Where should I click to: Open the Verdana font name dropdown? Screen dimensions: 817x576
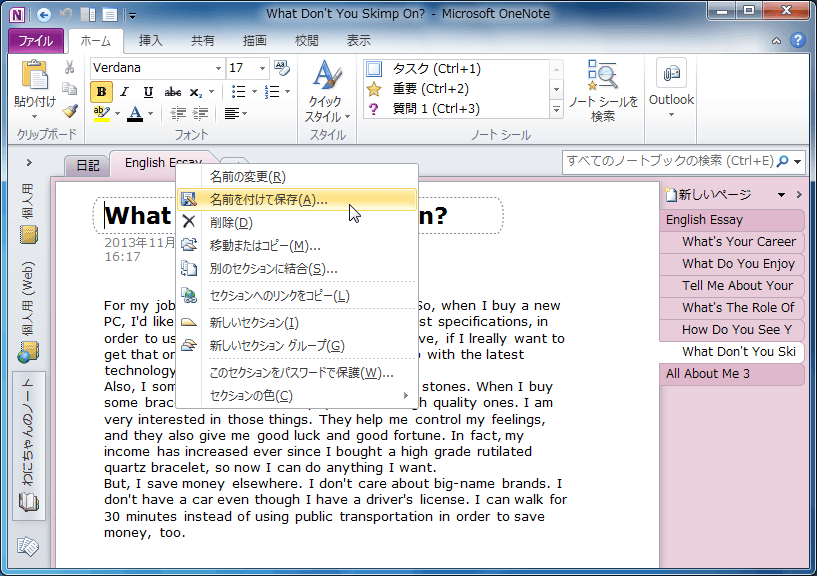click(218, 68)
